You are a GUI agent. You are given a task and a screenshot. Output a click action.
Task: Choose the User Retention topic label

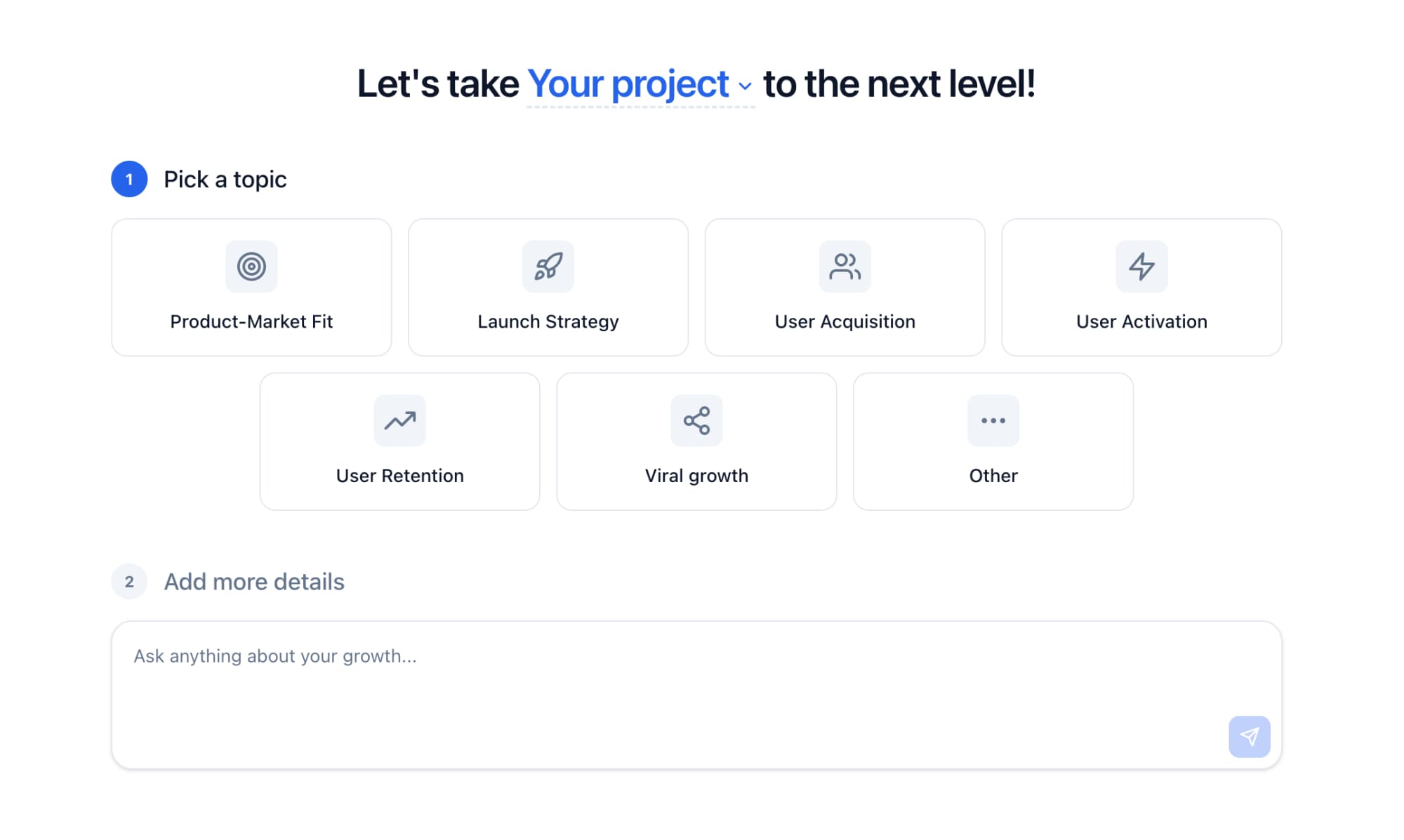click(399, 476)
